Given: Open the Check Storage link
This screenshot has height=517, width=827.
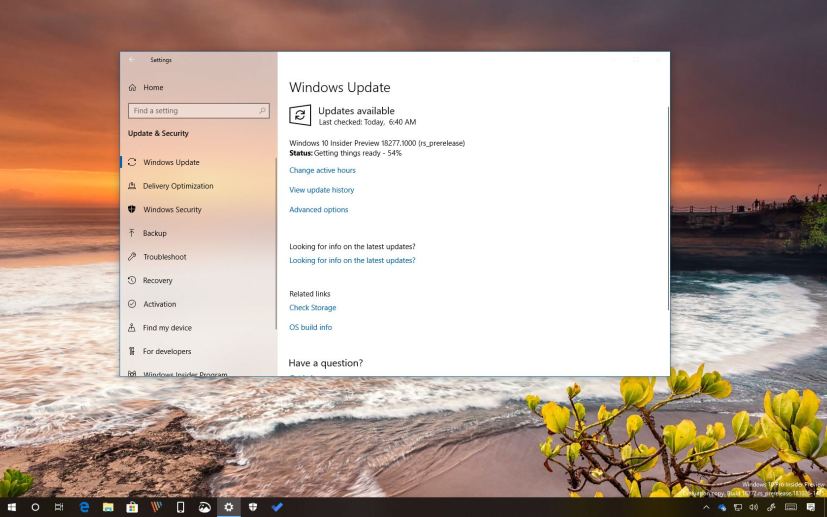Looking at the screenshot, I should point(313,308).
